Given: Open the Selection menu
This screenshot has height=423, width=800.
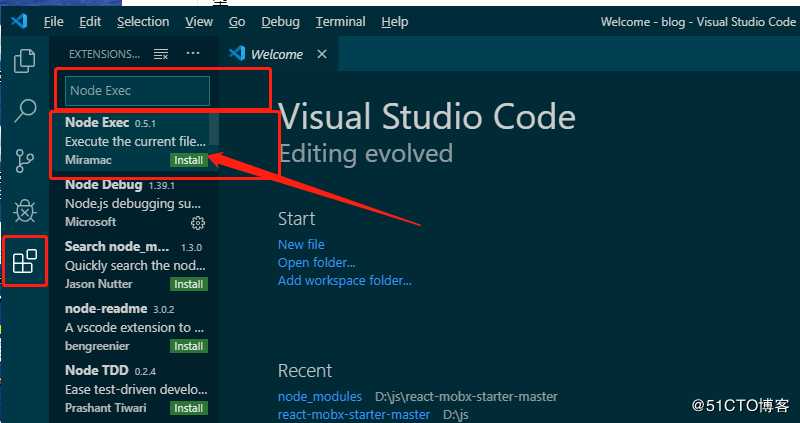Looking at the screenshot, I should click(x=143, y=22).
